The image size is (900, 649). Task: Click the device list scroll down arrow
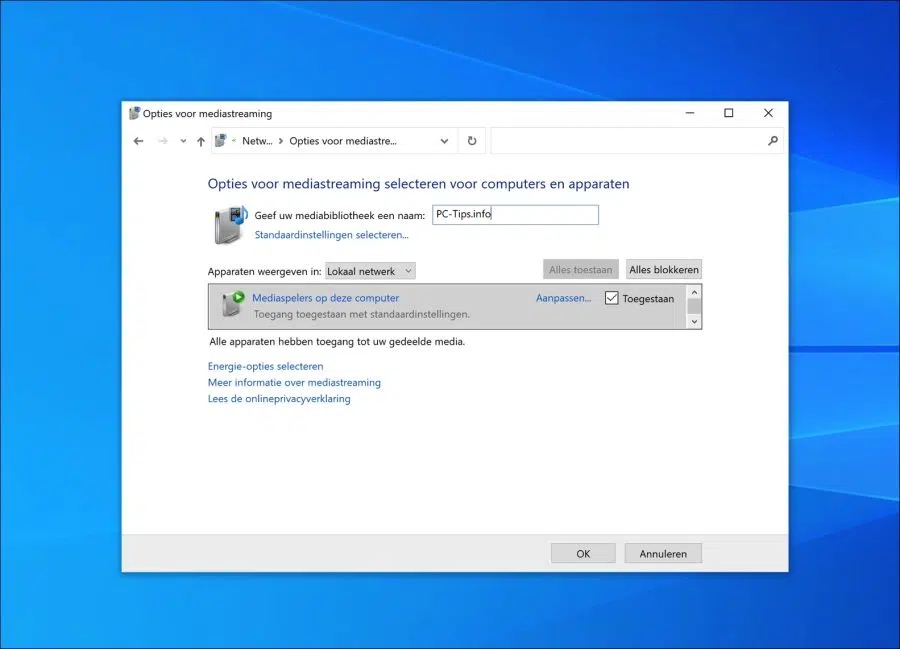click(x=694, y=321)
